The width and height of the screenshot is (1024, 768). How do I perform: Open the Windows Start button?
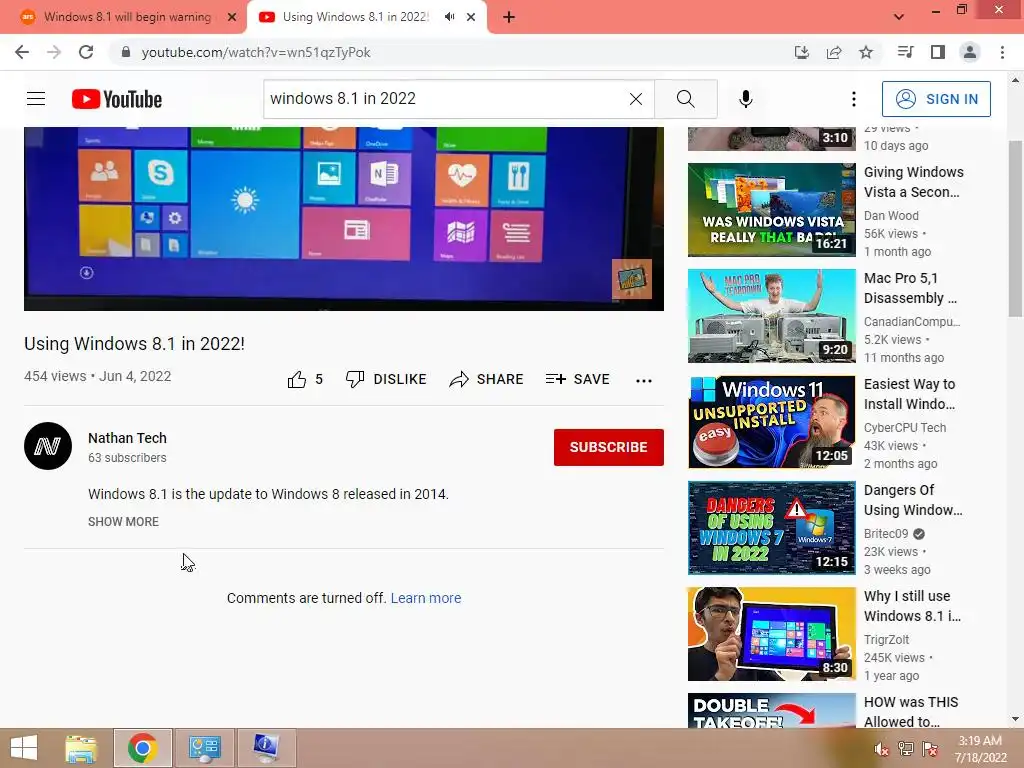[24, 748]
